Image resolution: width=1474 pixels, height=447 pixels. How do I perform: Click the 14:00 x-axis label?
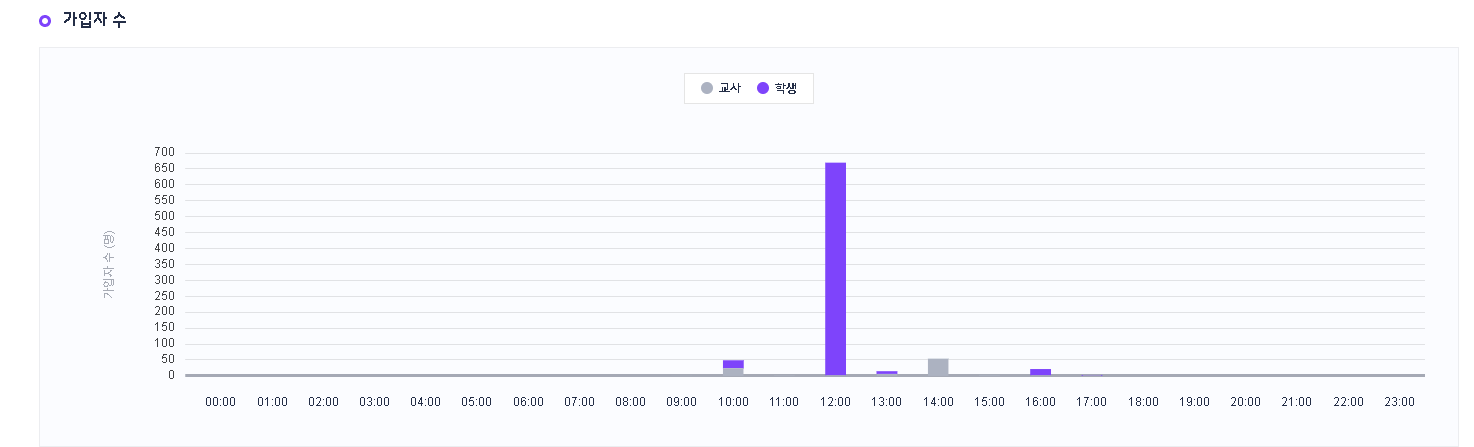(x=938, y=402)
